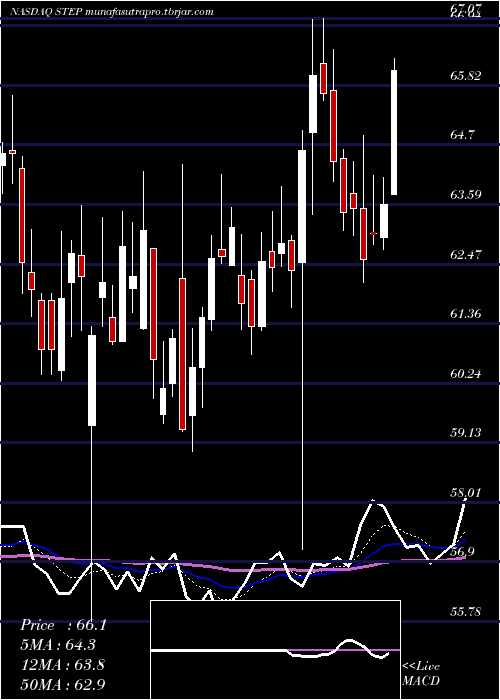Screen dimensions: 500x700
Task: Click the 59.13 price axis label
Action: 466,433
